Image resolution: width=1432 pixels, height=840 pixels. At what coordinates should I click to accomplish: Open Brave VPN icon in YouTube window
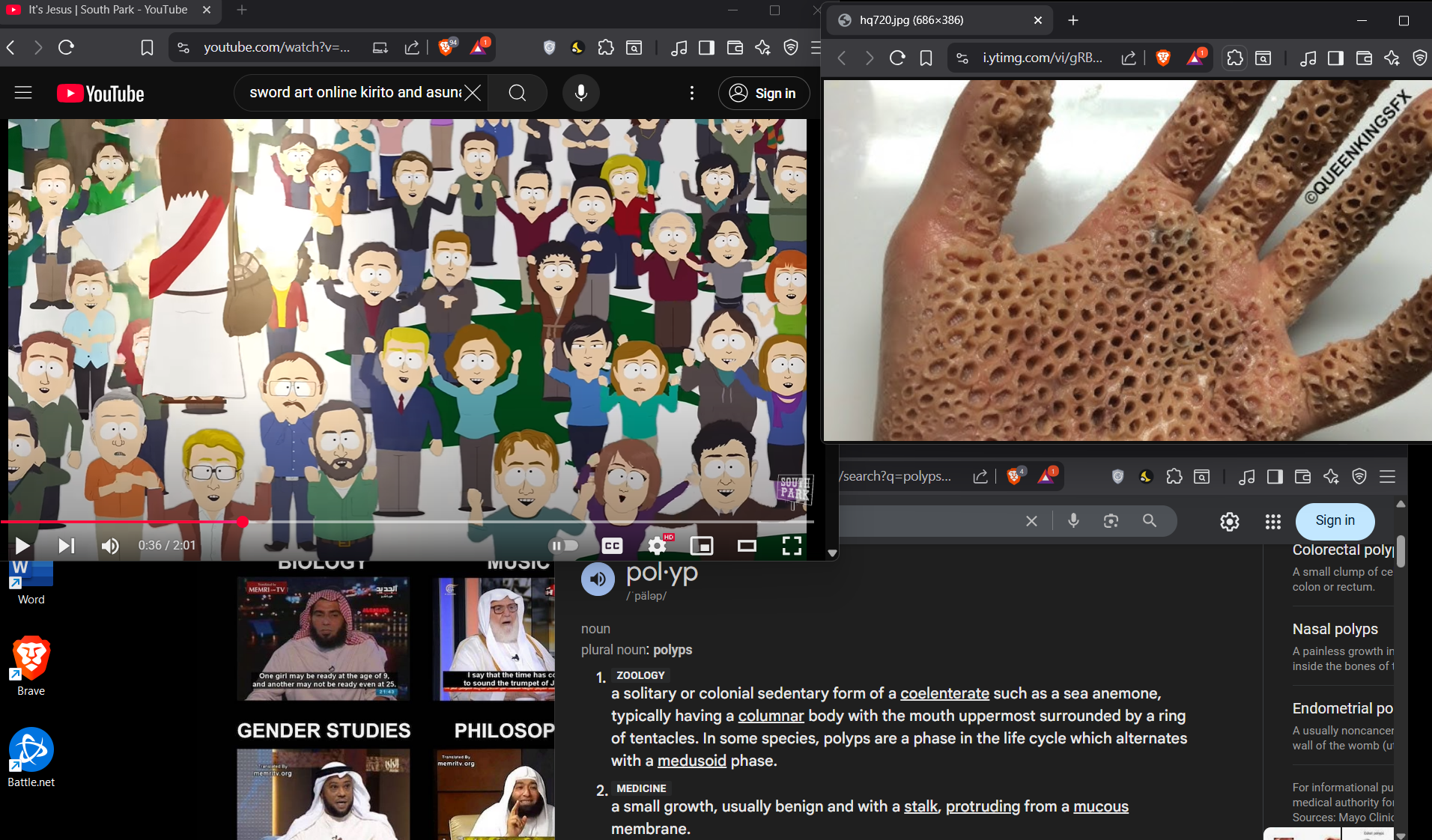point(790,47)
